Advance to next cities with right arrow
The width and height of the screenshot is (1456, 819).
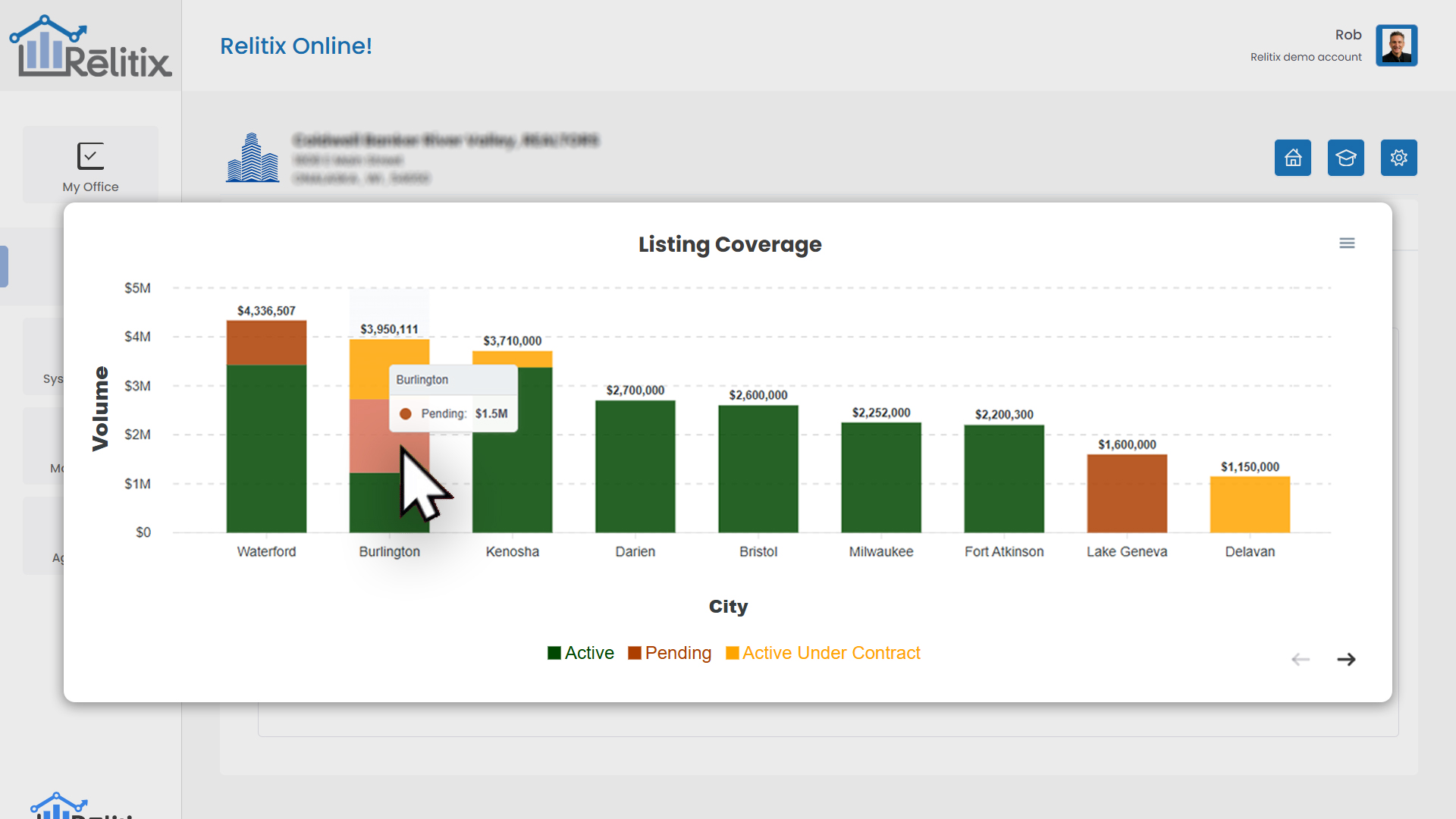pyautogui.click(x=1346, y=659)
